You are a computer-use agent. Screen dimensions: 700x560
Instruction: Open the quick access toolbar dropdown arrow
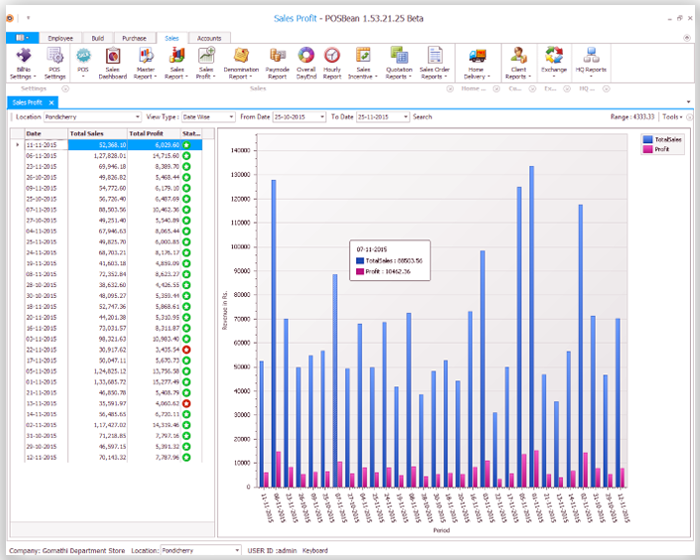[x=28, y=18]
